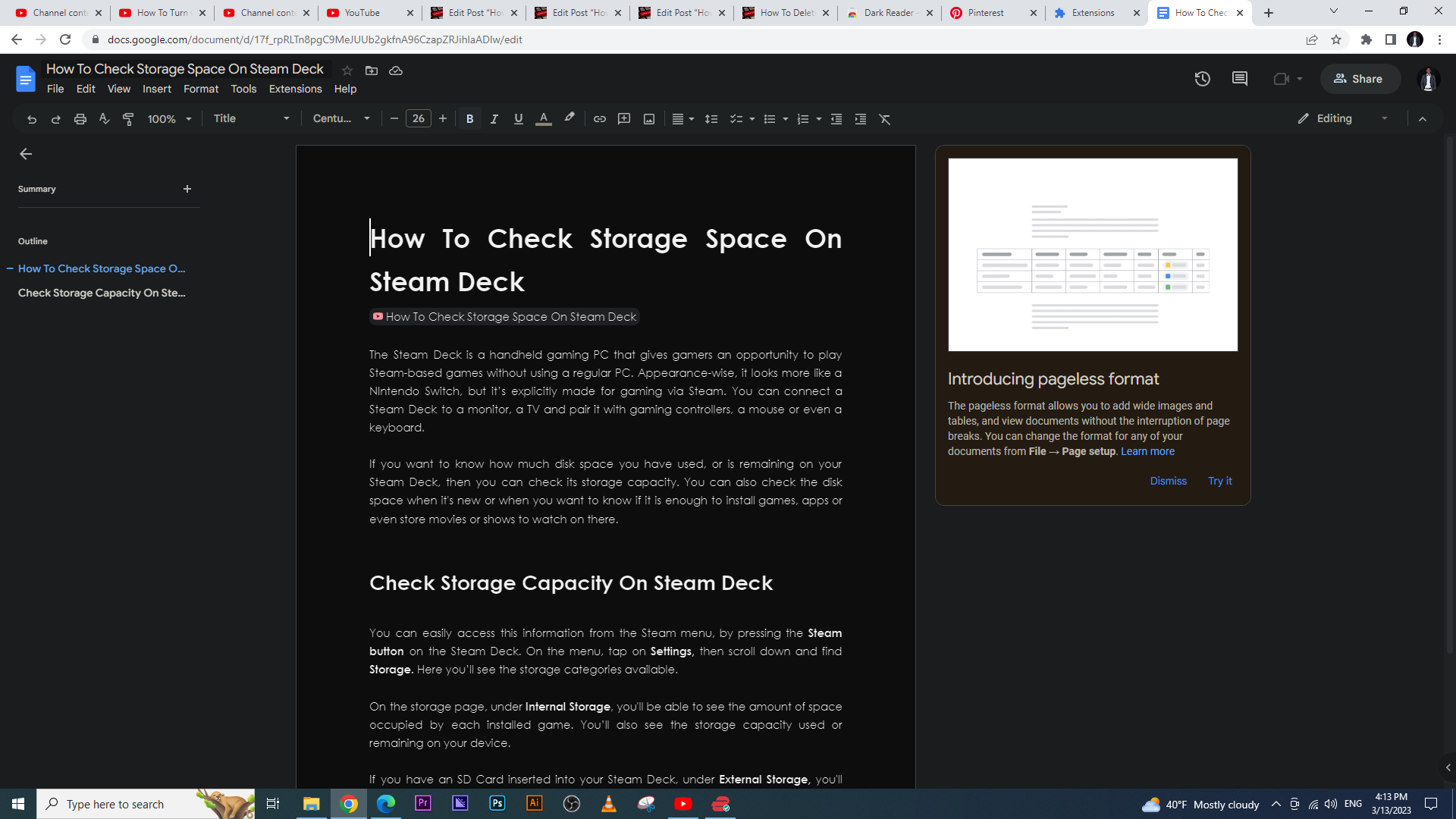Click the Redo icon in toolbar

point(55,119)
